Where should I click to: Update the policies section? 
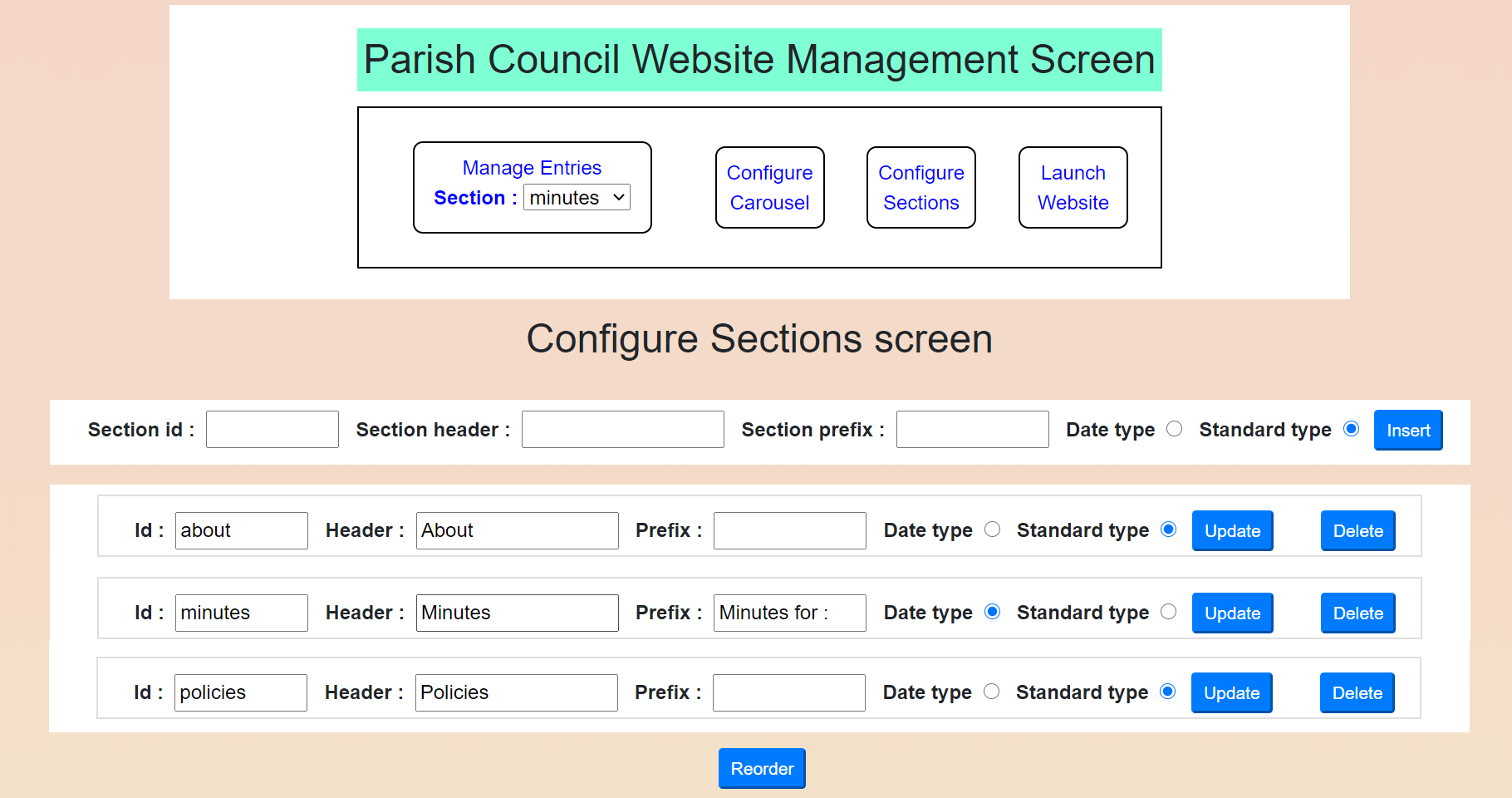(1231, 693)
